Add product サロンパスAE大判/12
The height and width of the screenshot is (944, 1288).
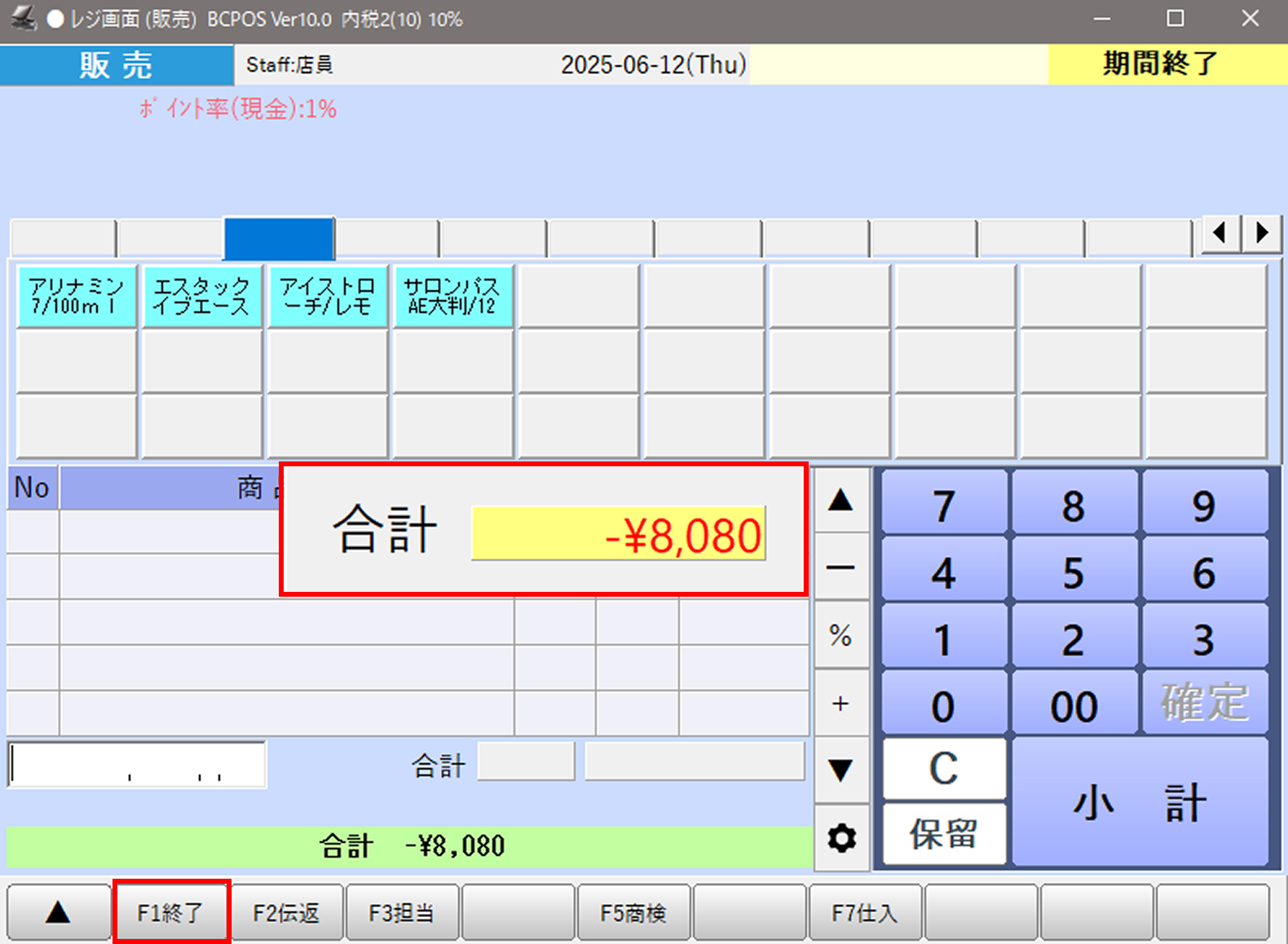coord(452,297)
